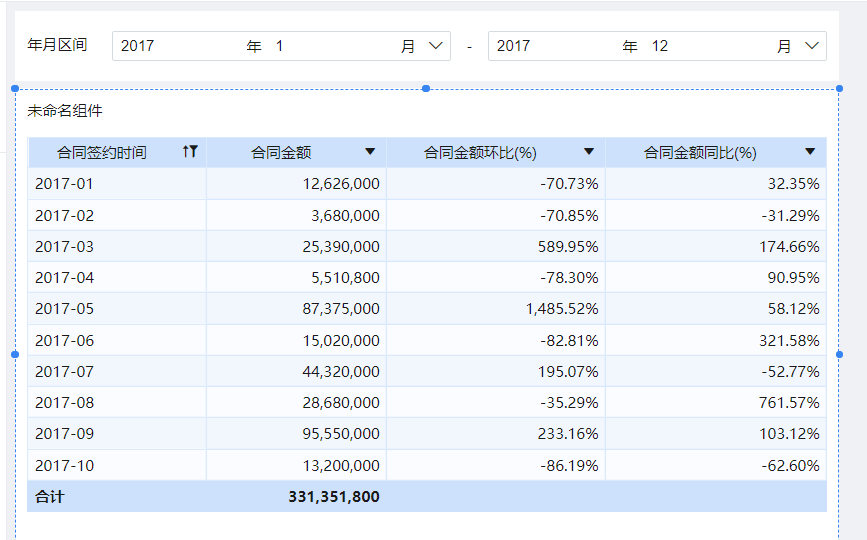The width and height of the screenshot is (867, 540).
Task: Open the 合同金额同比(%) column dropdown arrow
Action: pyautogui.click(x=810, y=152)
